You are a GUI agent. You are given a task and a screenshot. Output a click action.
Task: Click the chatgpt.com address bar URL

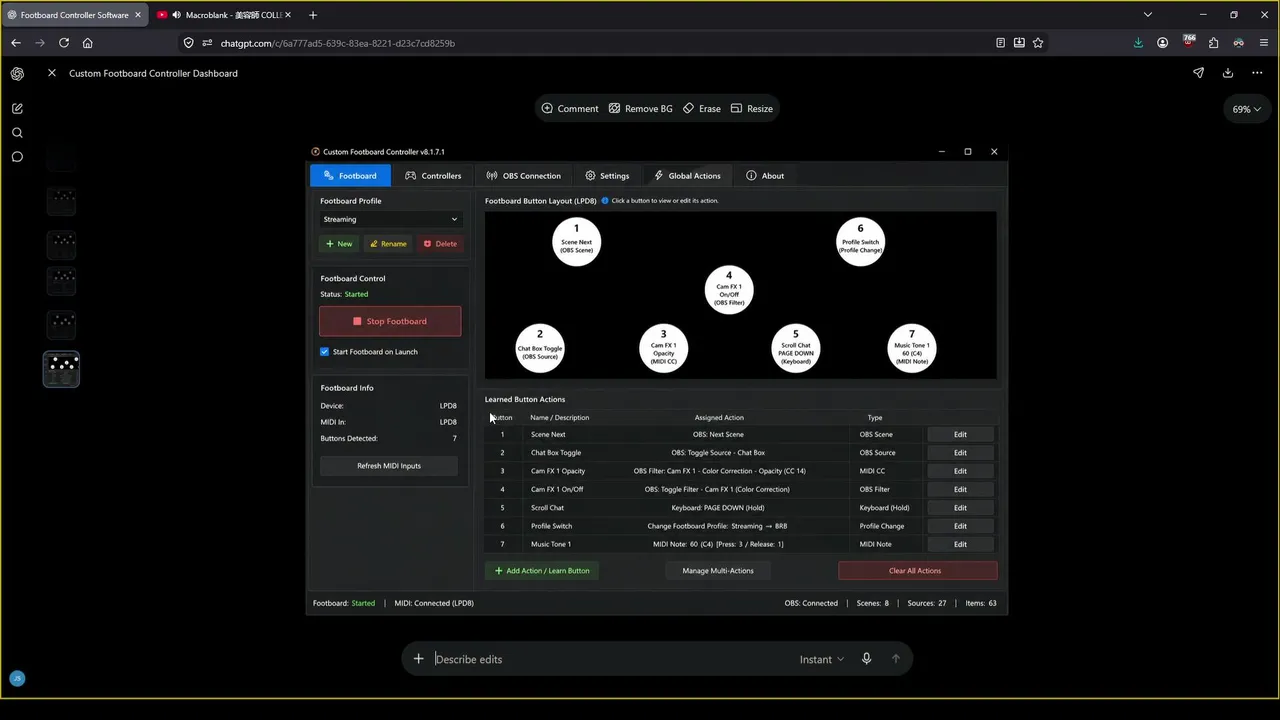coord(338,43)
